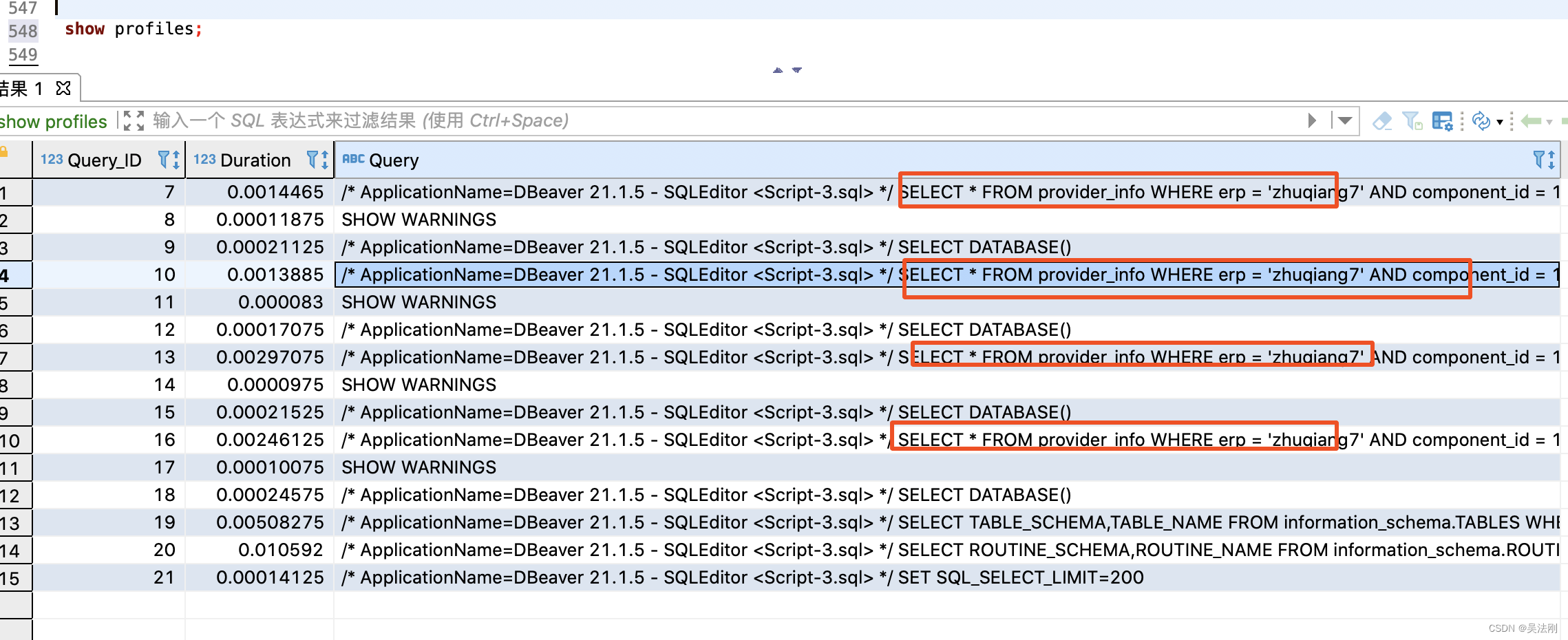Open the custom filters table settings icon

pos(1442,121)
